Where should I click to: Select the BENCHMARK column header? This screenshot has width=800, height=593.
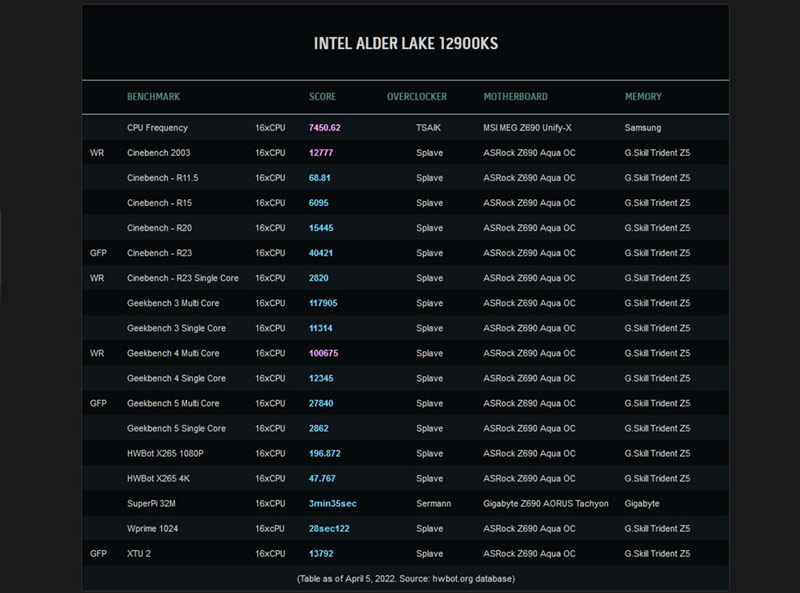154,96
